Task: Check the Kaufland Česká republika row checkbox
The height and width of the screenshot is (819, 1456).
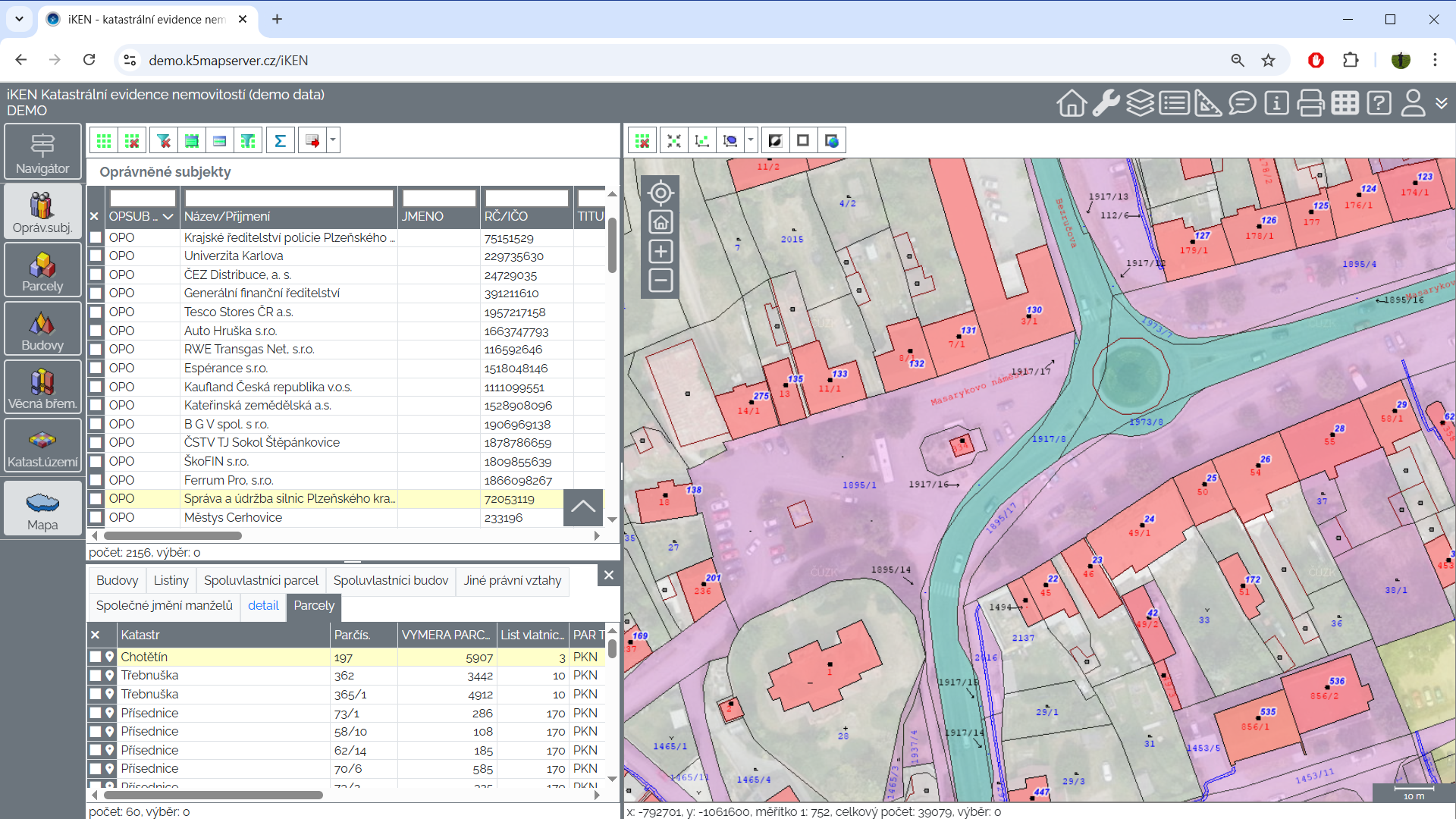Action: tap(96, 387)
